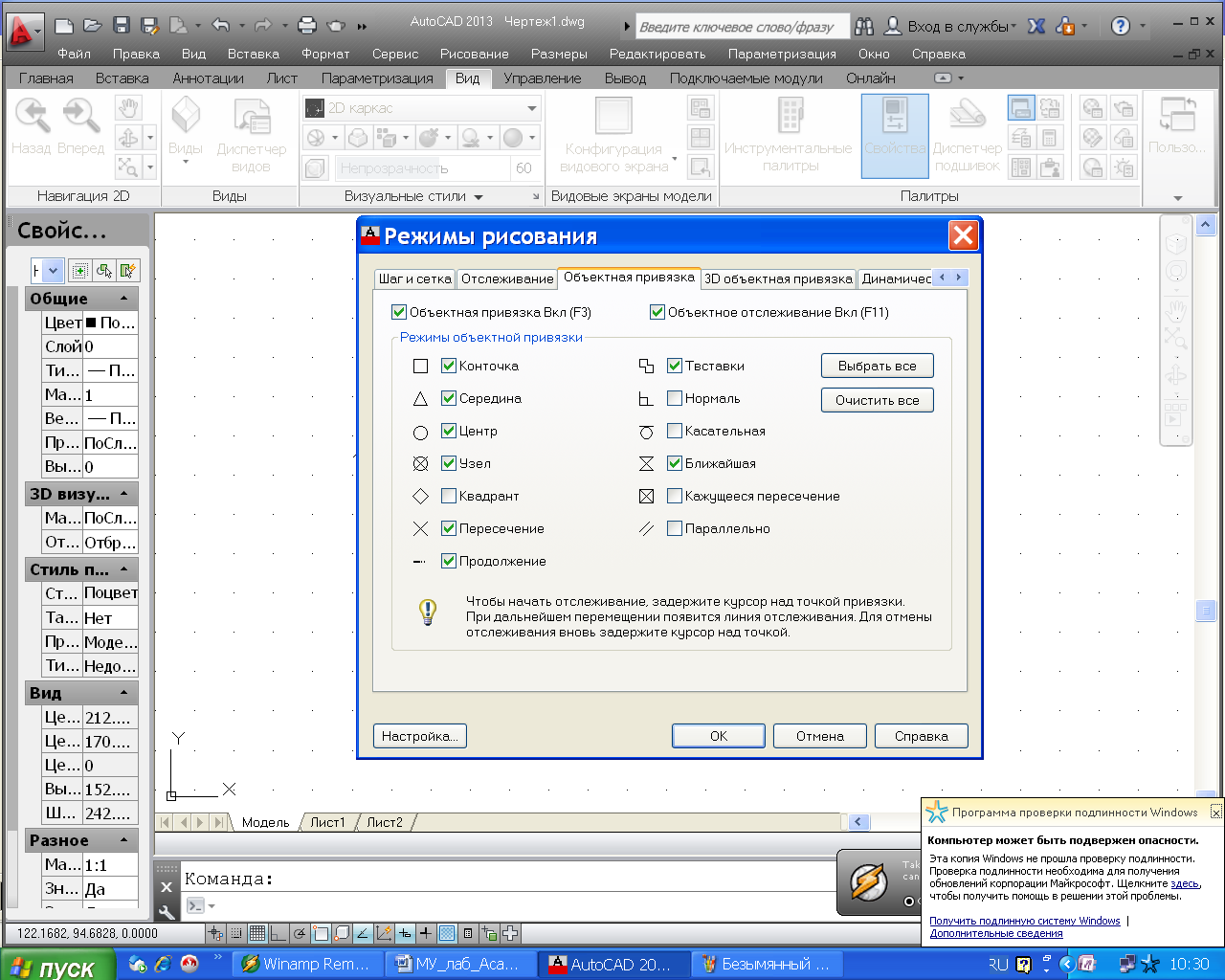
Task: Click Quick Select icon in Properties palette
Action: [x=129, y=271]
